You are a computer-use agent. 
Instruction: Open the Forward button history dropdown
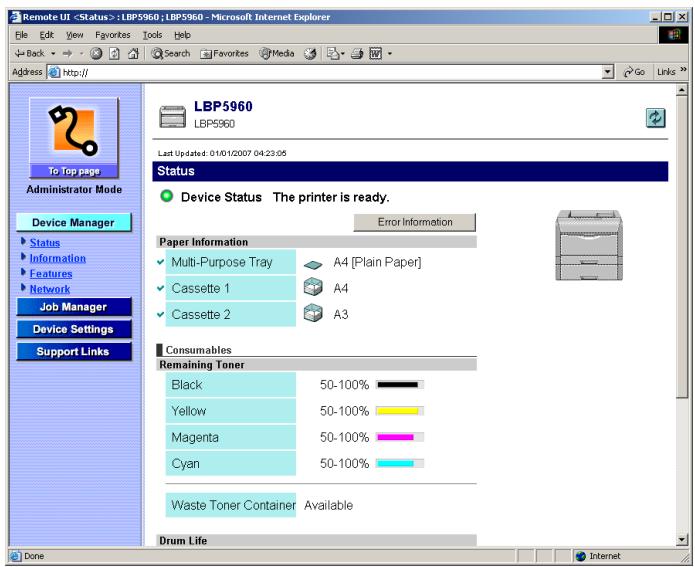[81, 54]
